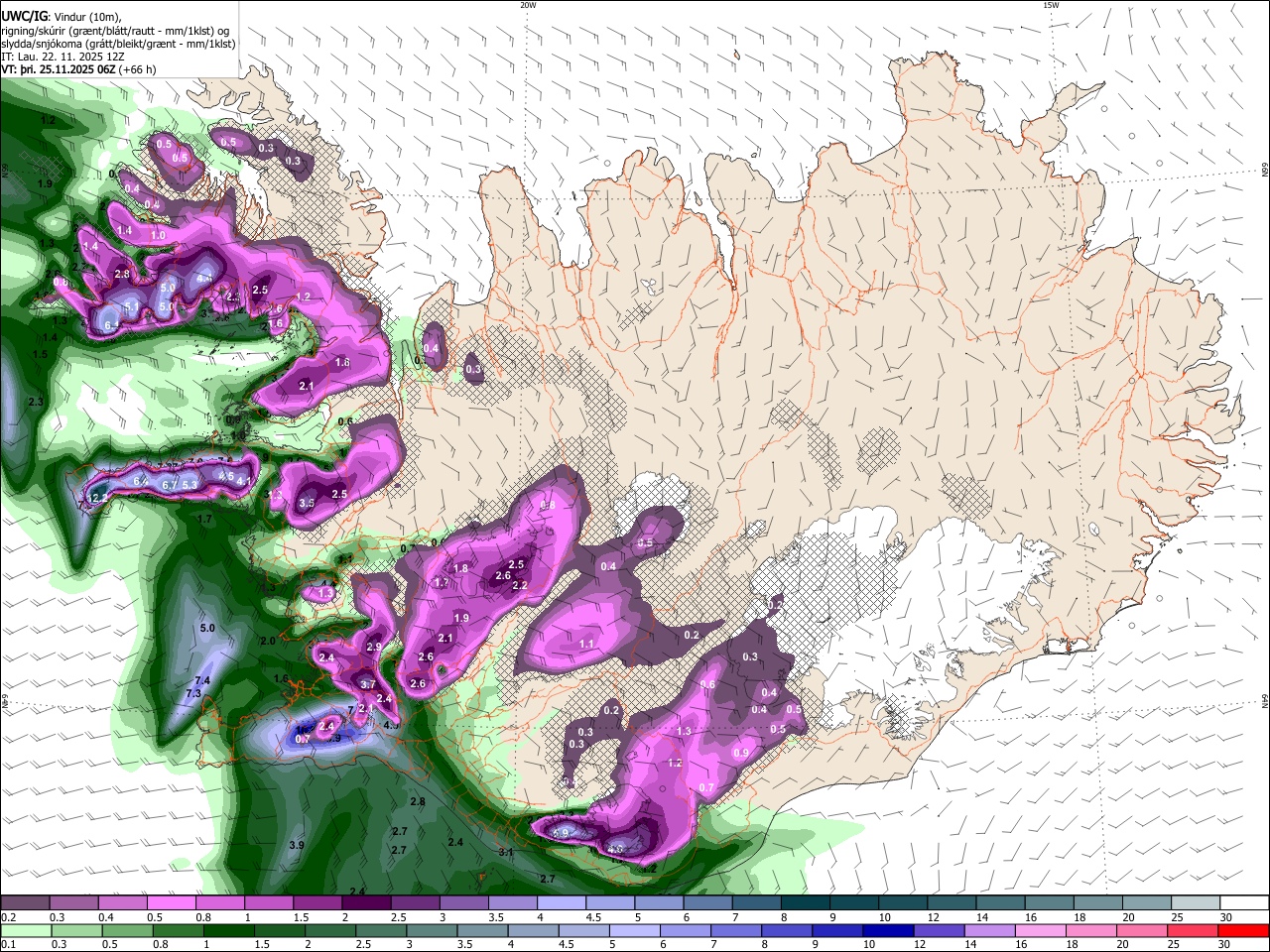
Task: Click the "20W" longitude label
Action: point(528,5)
